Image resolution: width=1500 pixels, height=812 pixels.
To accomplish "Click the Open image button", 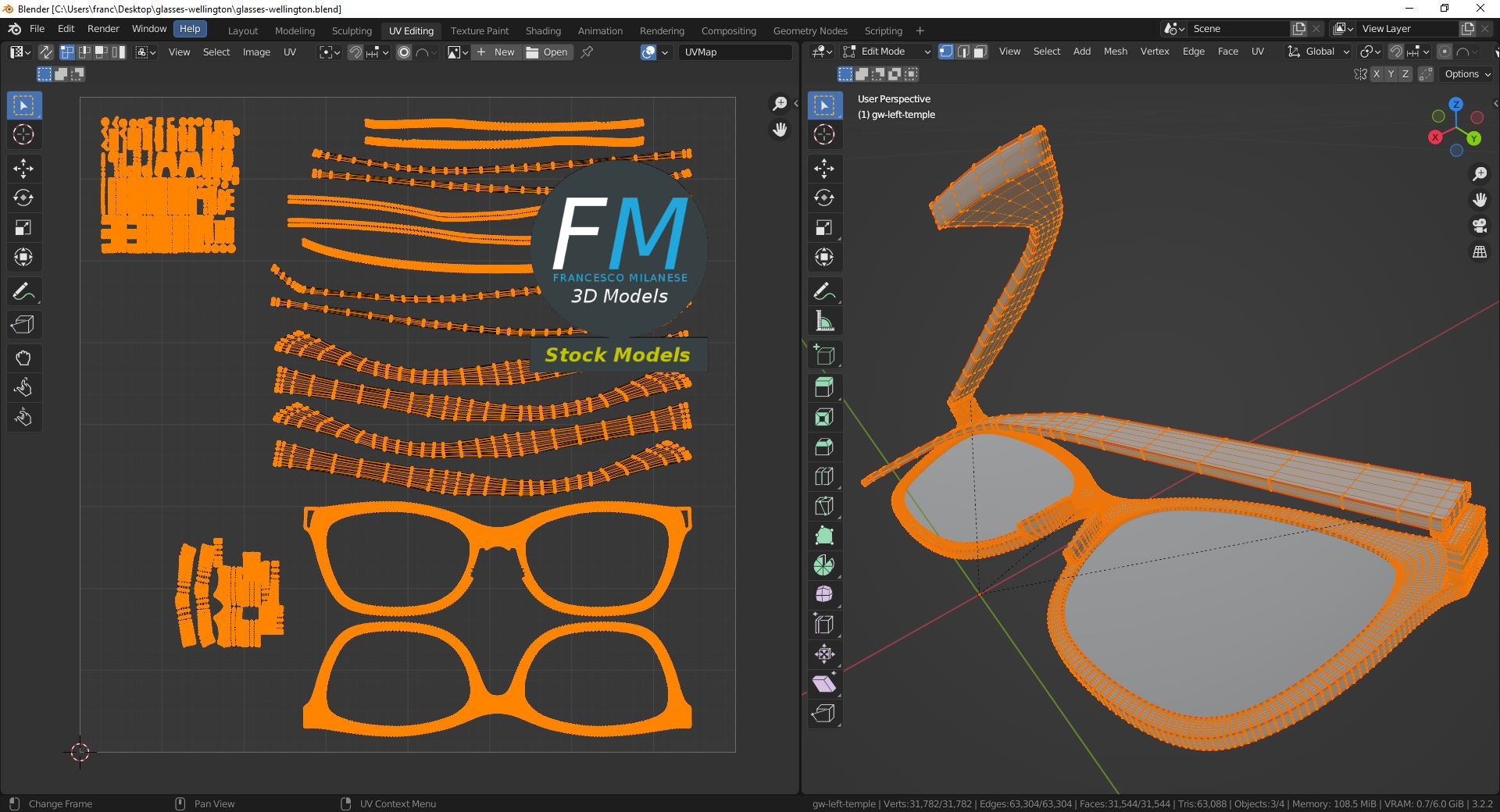I will coord(548,52).
